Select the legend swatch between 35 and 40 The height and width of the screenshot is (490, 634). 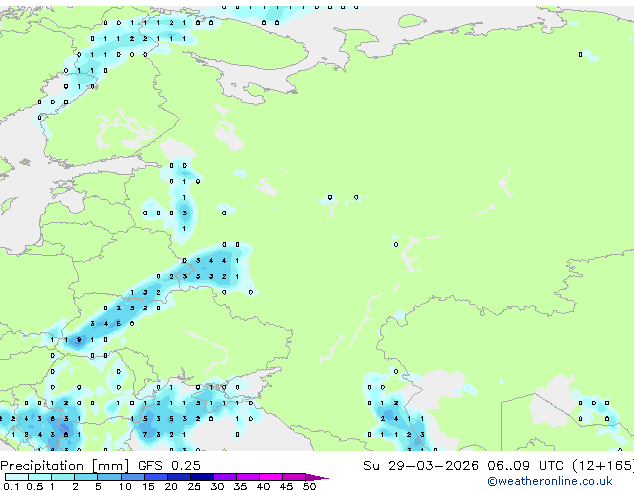(x=247, y=477)
